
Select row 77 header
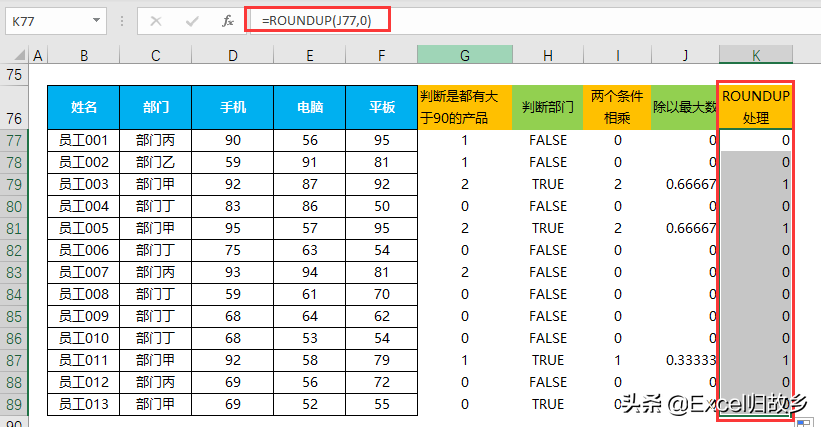14,140
